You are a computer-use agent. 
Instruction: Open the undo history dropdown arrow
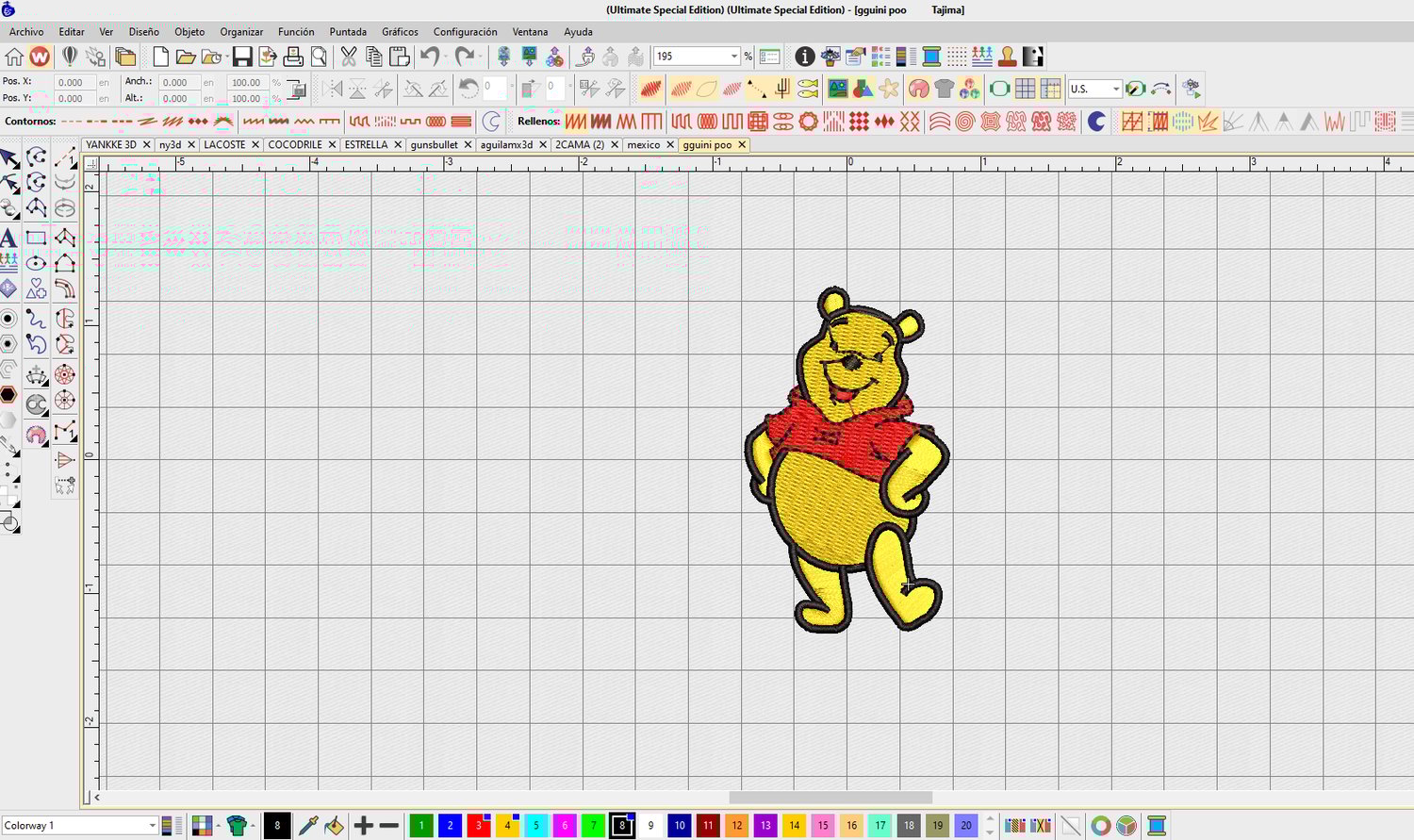444,57
